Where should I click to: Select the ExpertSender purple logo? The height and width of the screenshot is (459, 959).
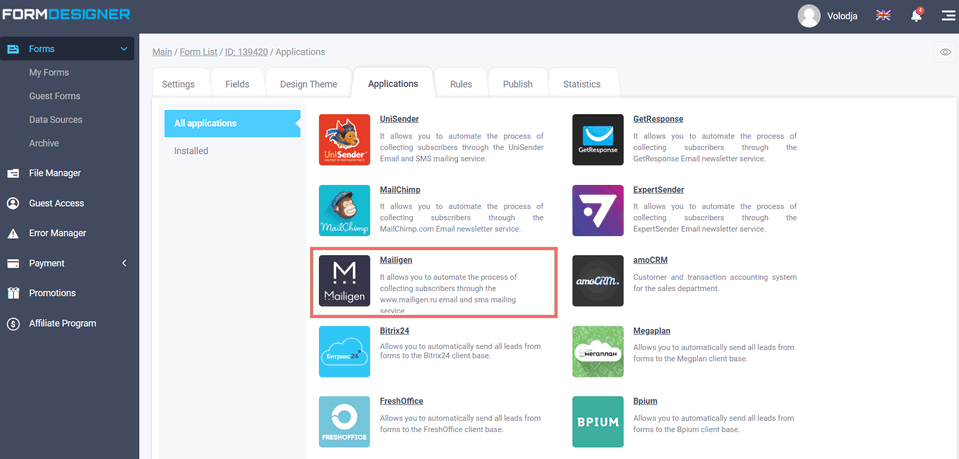pos(598,211)
